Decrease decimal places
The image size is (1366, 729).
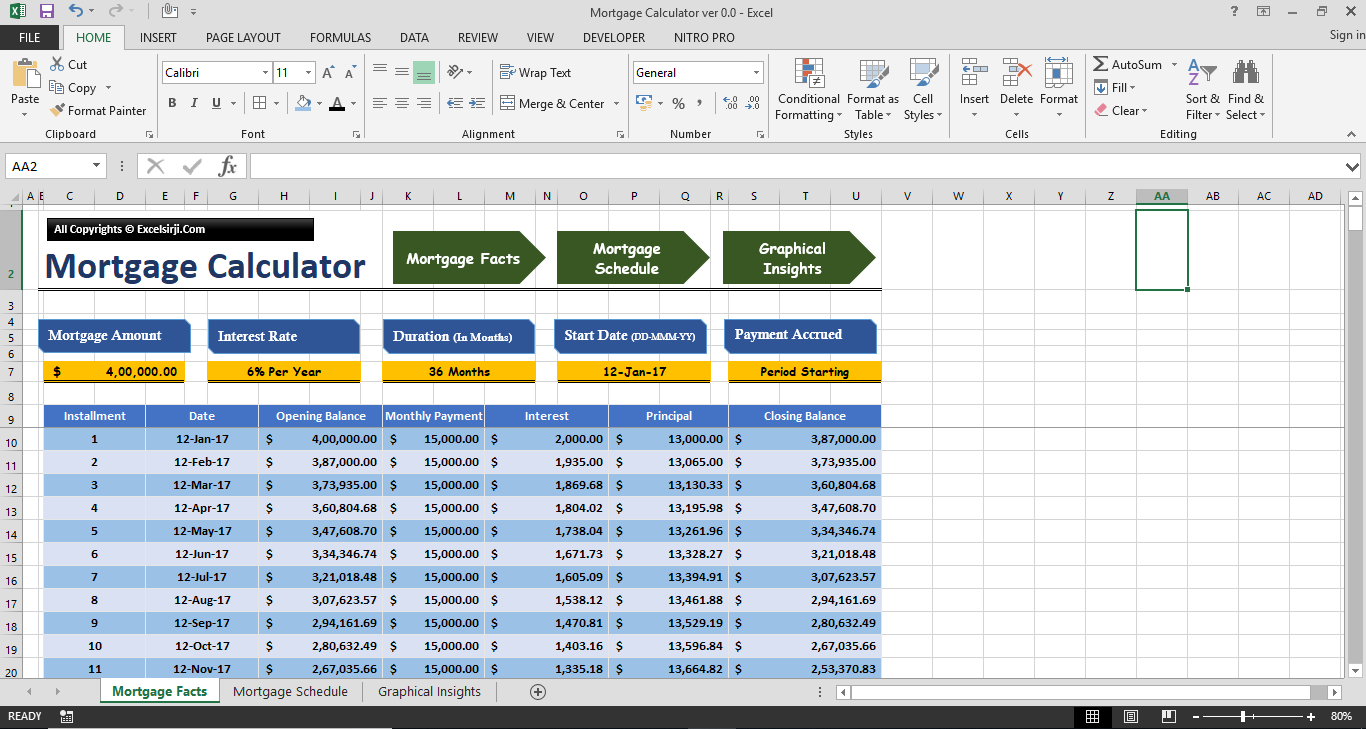click(x=752, y=103)
